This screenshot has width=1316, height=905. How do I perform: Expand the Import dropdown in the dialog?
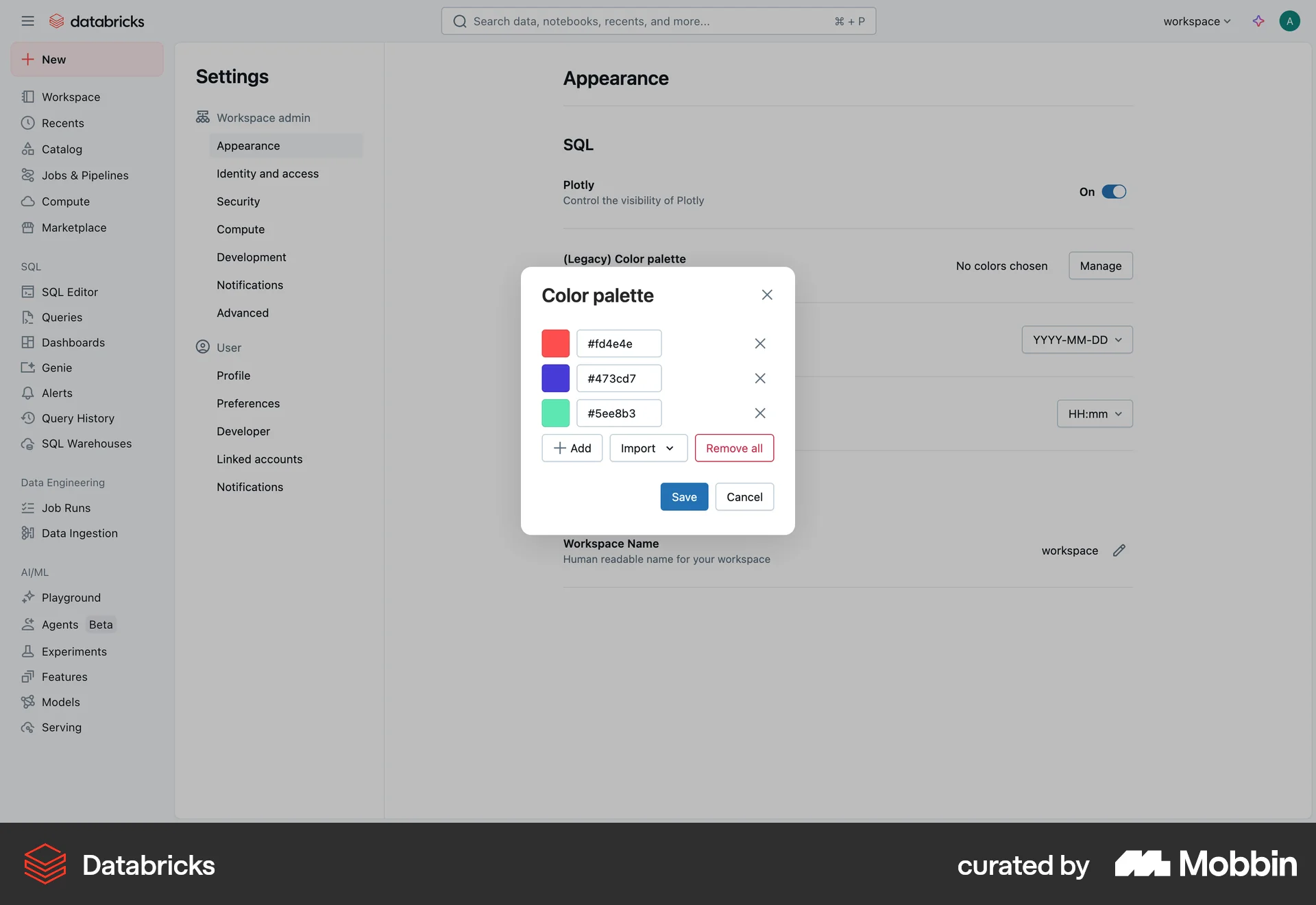click(647, 448)
